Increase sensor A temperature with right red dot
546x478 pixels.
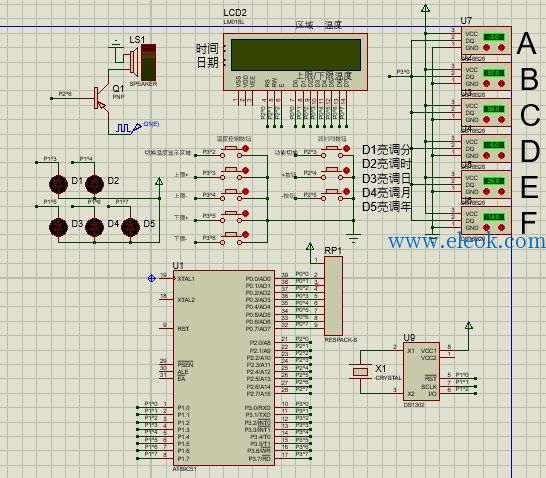tap(501, 48)
